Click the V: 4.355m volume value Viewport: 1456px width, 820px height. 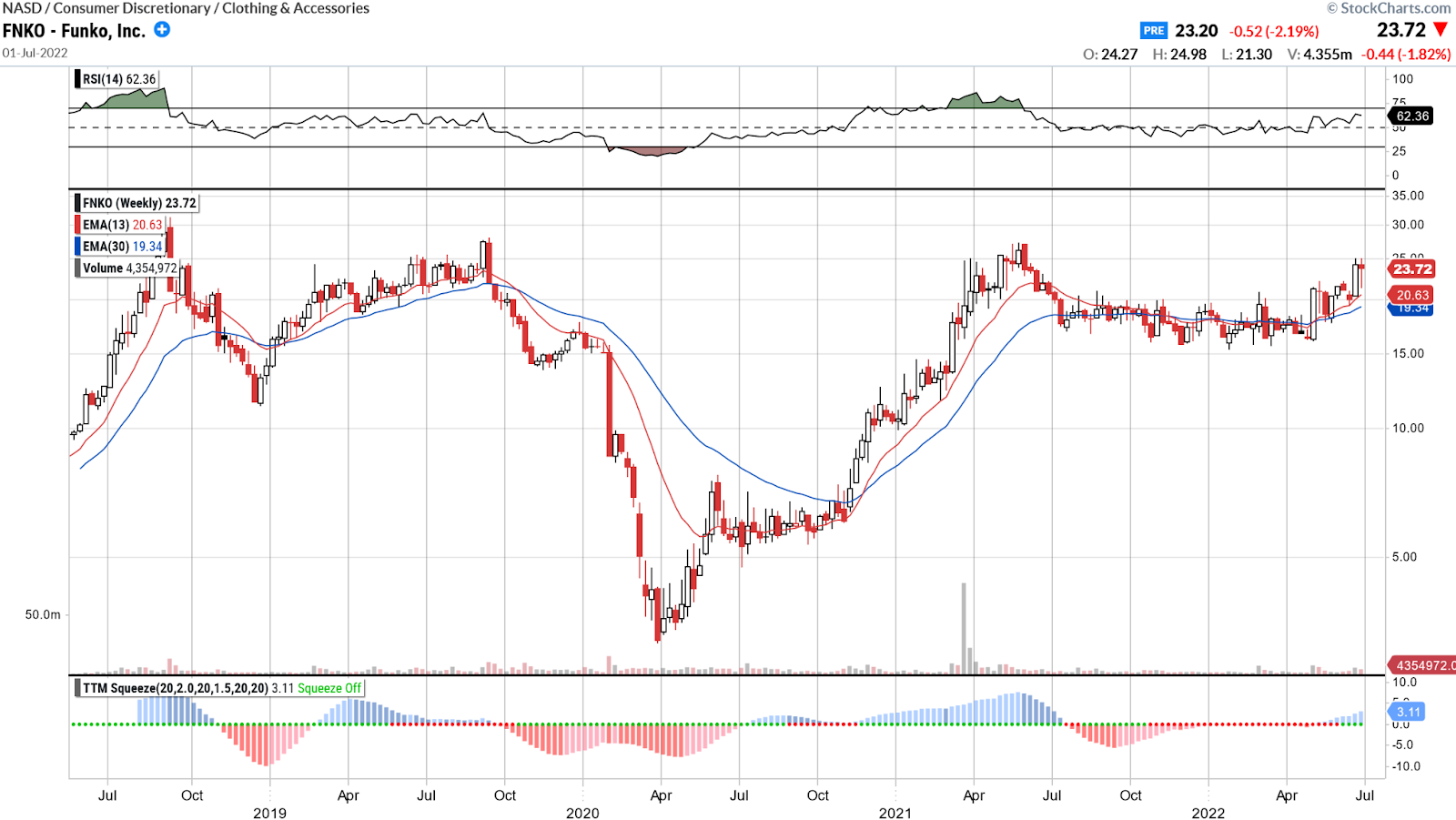(1319, 55)
